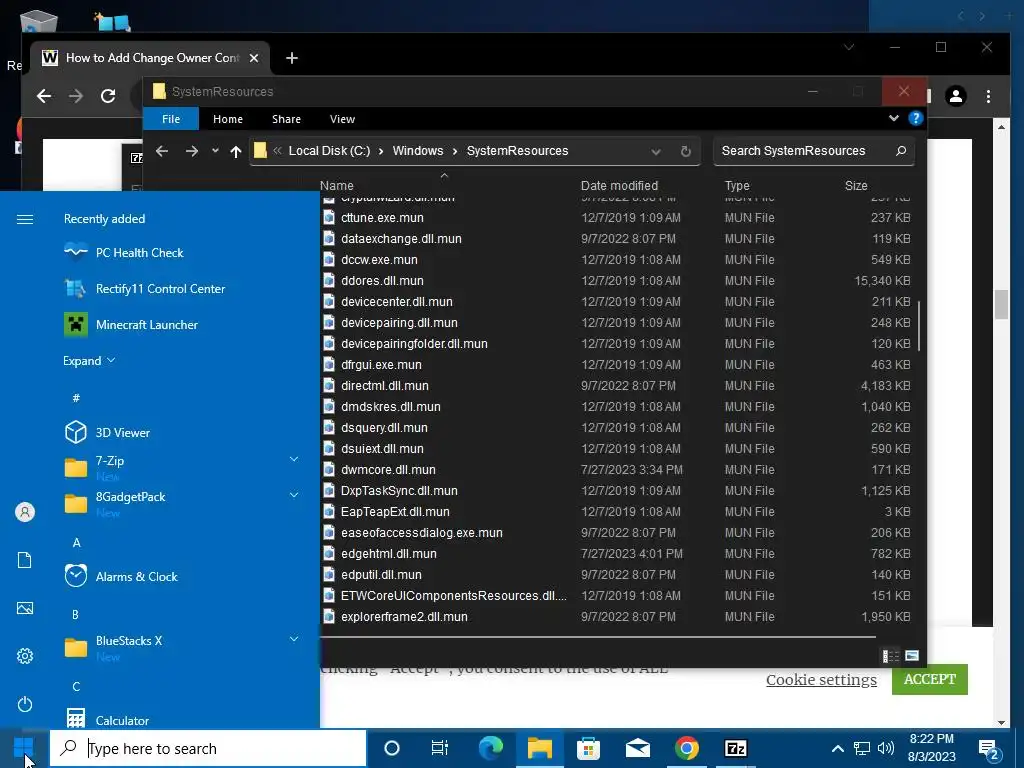Viewport: 1024px width, 768px height.
Task: Open 7-Zip on taskbar
Action: pos(735,748)
